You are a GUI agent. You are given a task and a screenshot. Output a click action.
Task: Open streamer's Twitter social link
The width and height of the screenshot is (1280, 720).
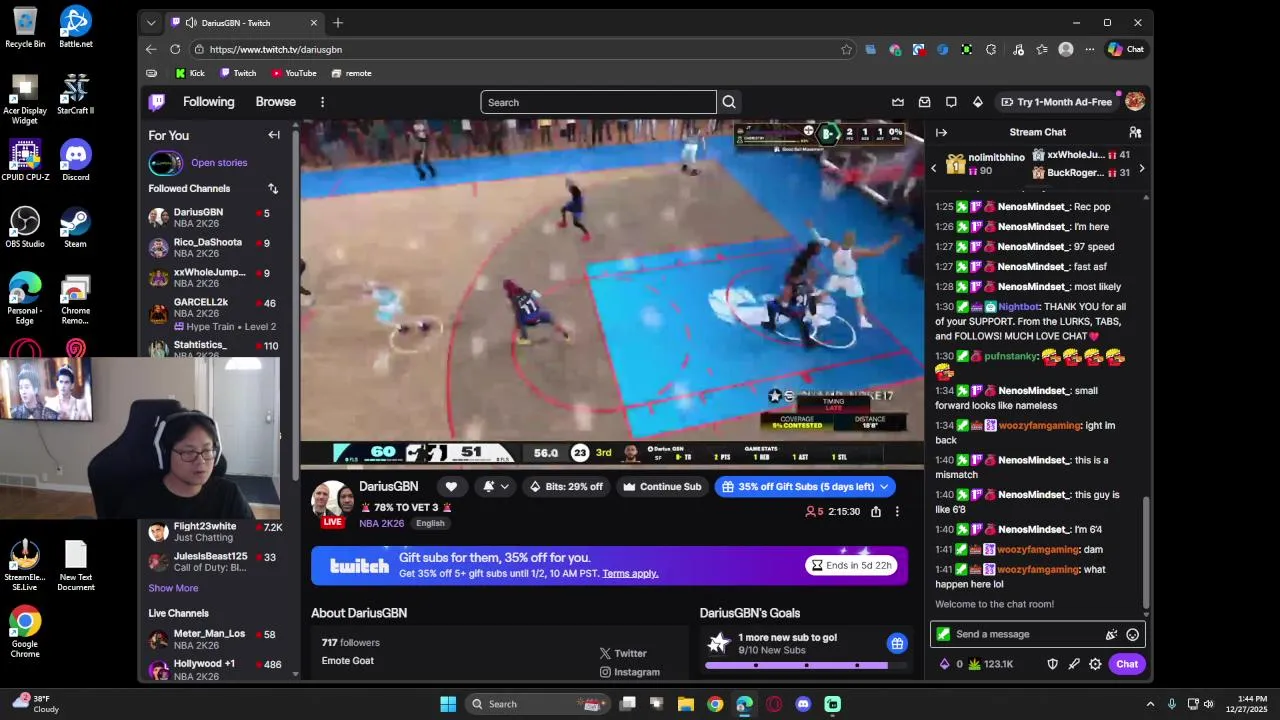pyautogui.click(x=623, y=653)
